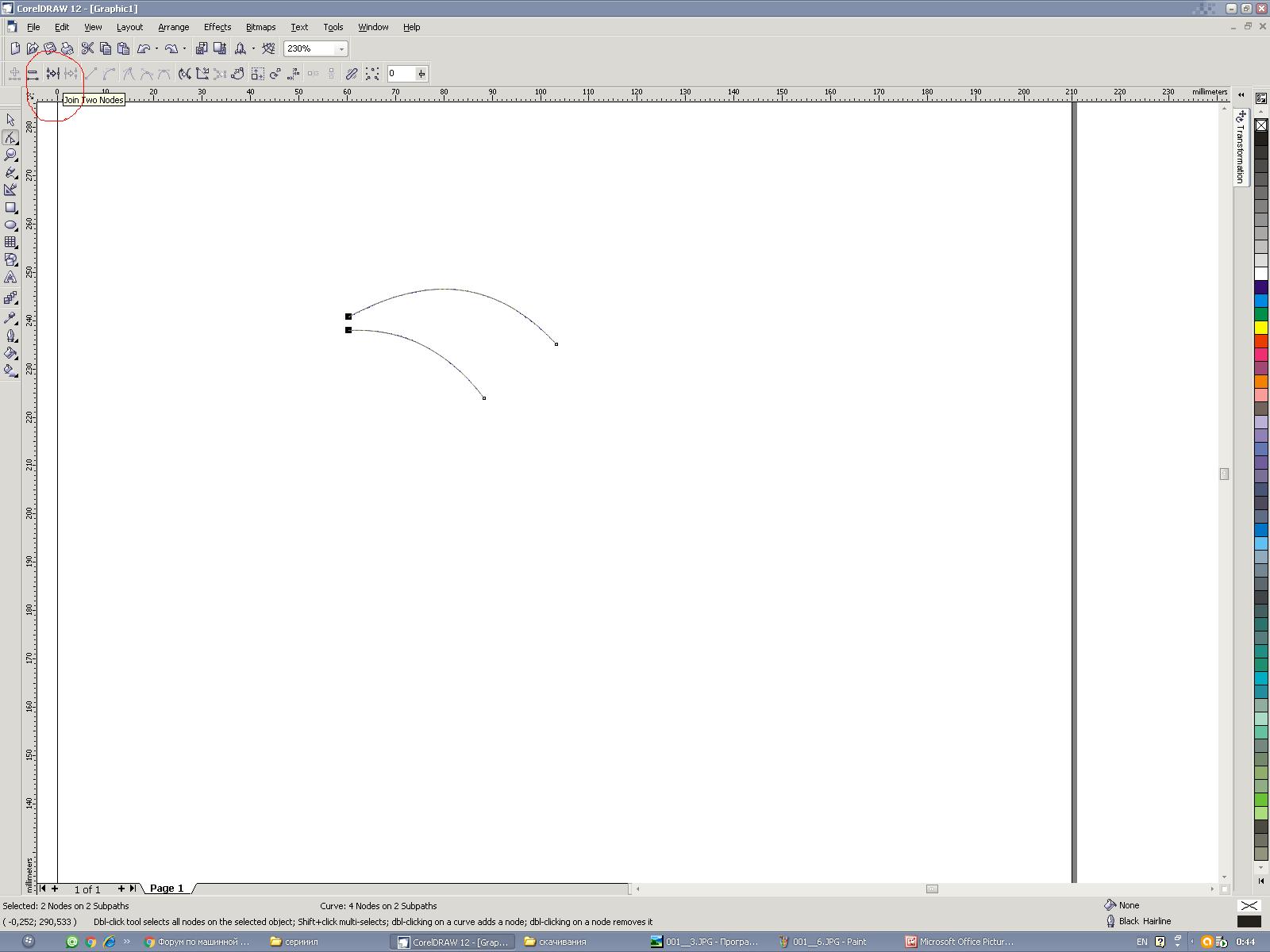Screen dimensions: 1270x952
Task: Click the Paste icon
Action: click(x=123, y=48)
